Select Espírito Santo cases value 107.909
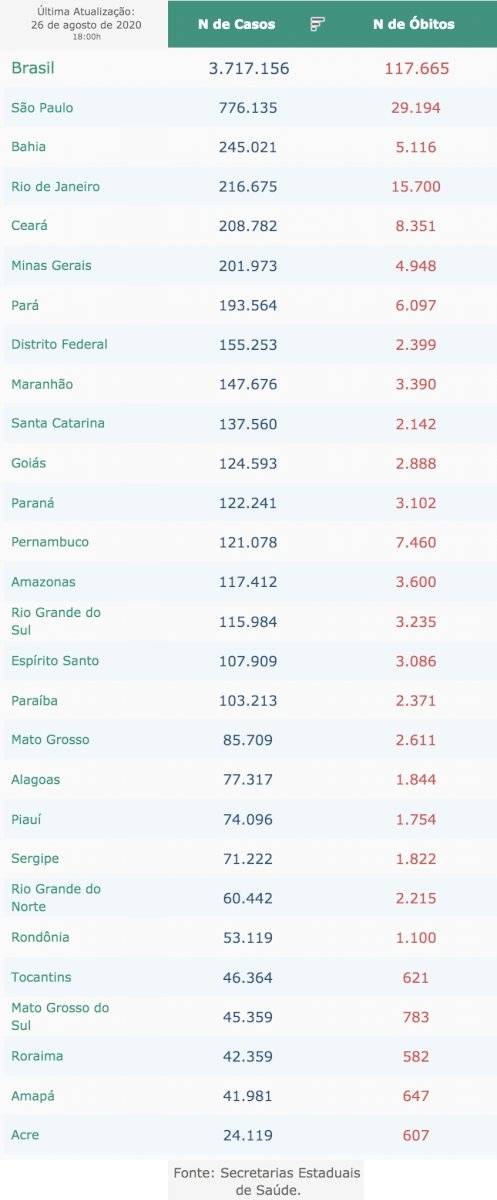Image resolution: width=497 pixels, height=1200 pixels. (248, 661)
